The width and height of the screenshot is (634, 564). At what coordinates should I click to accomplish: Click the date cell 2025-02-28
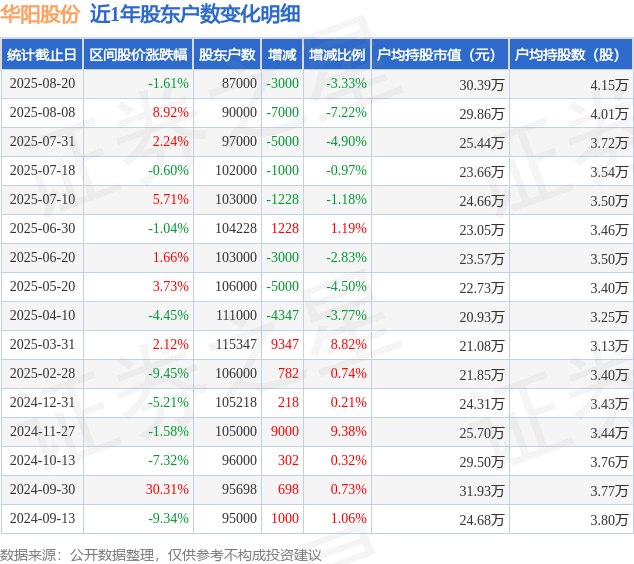[42, 373]
